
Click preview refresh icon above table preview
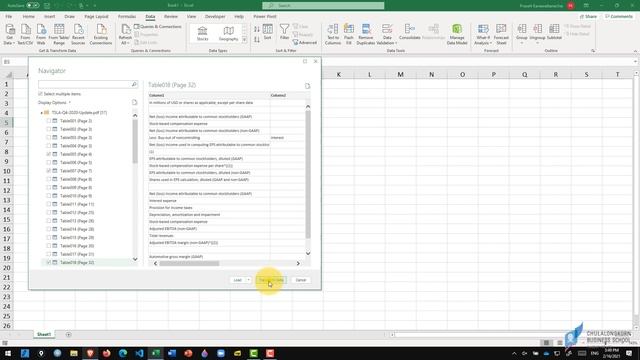click(x=307, y=86)
